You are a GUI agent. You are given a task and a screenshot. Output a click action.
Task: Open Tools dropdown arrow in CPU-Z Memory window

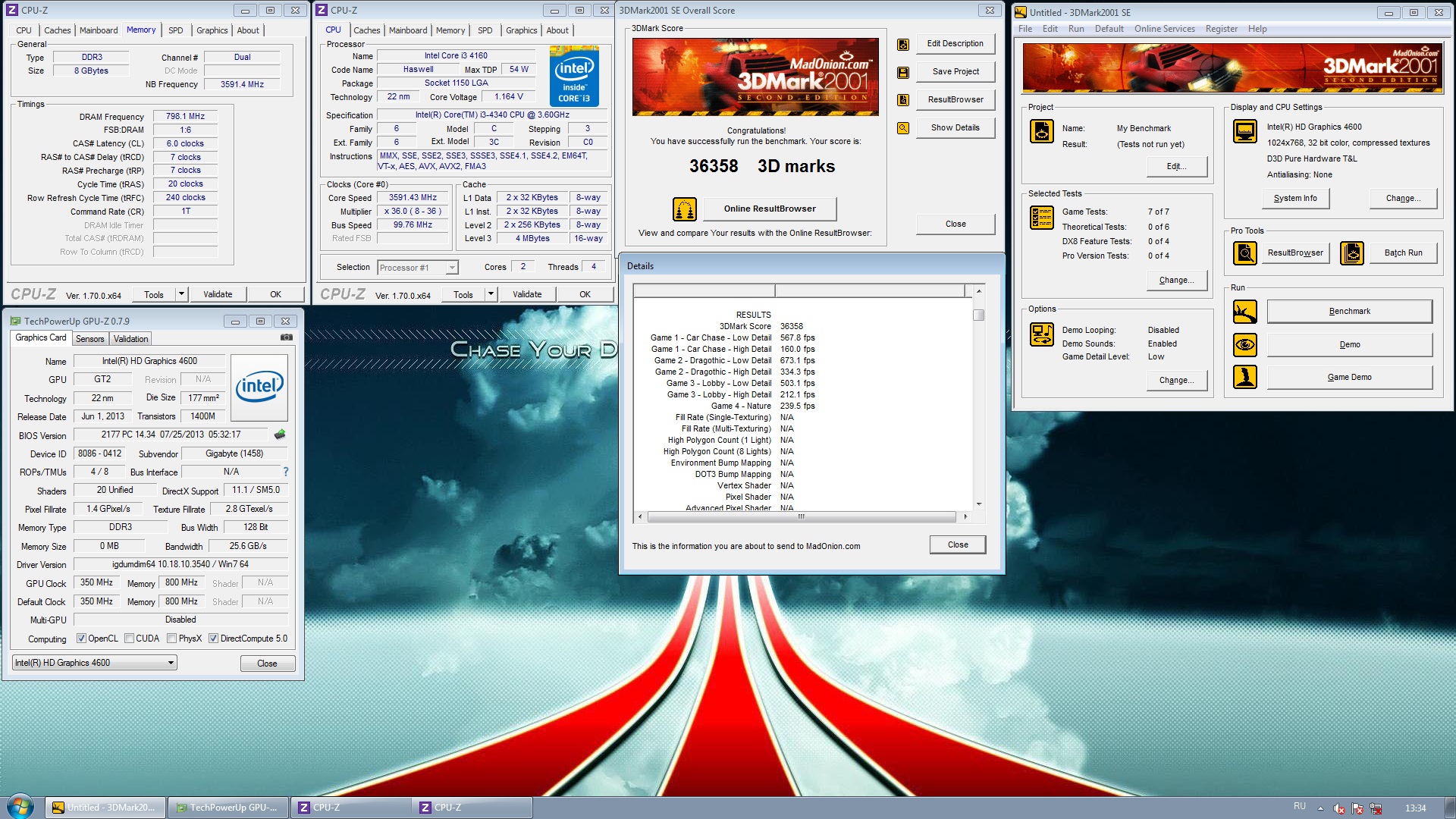181,294
